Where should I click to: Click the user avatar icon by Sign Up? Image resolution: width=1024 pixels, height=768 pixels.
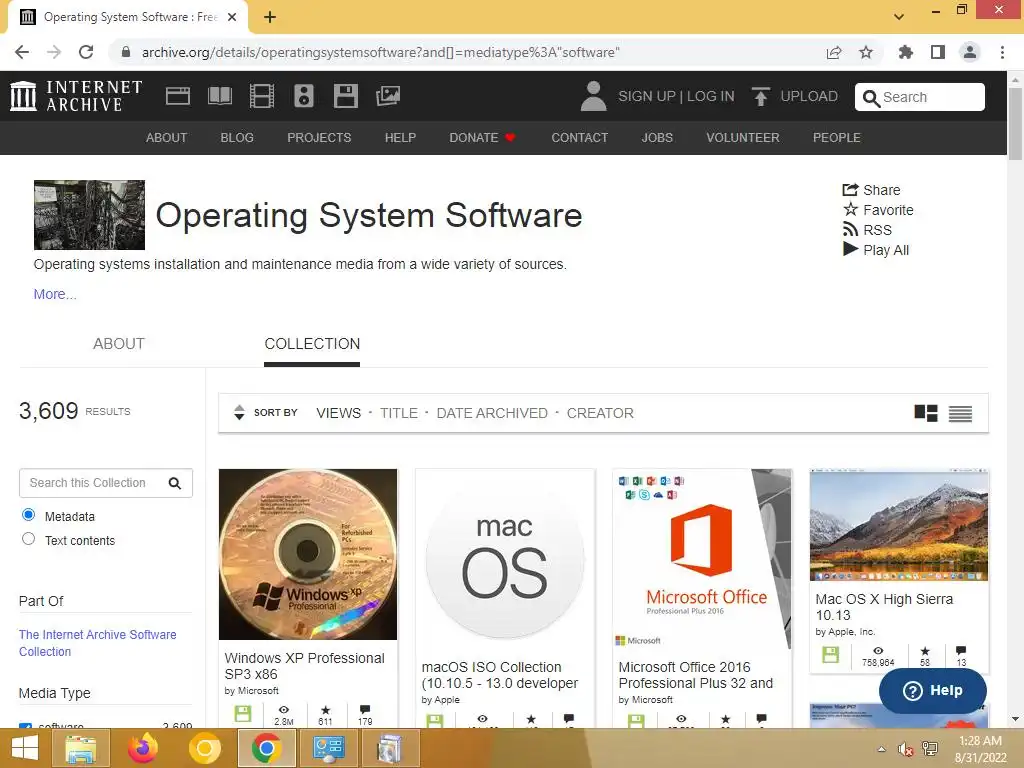[593, 96]
